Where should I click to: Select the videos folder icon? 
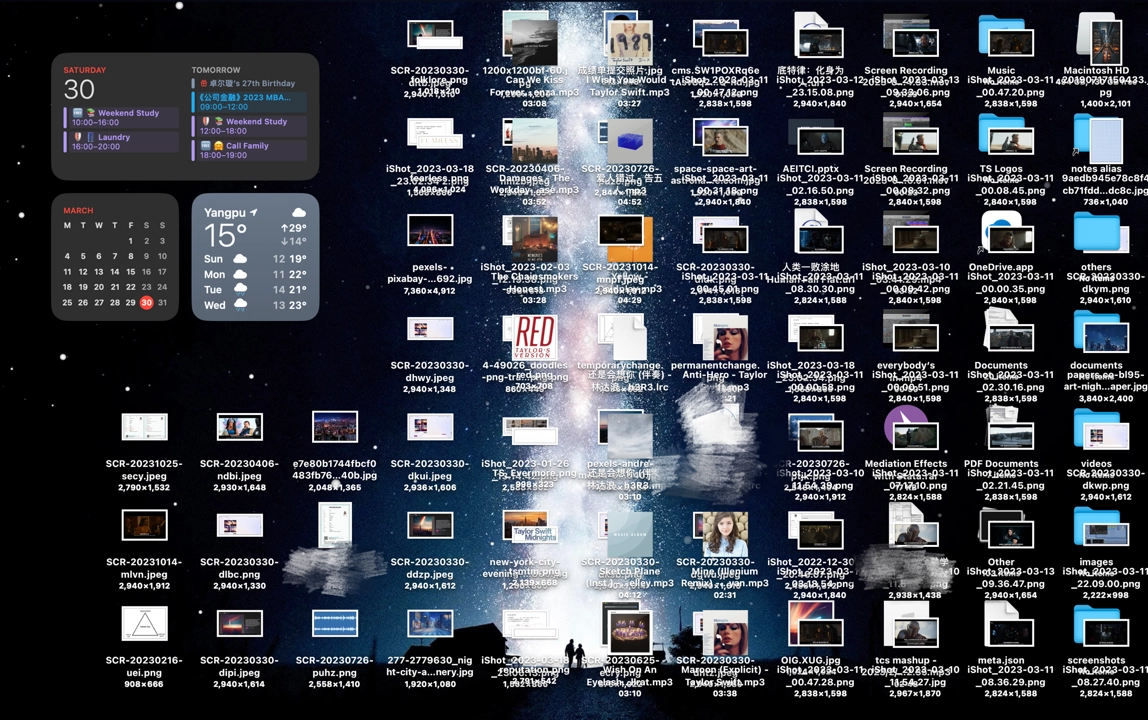coord(1096,430)
